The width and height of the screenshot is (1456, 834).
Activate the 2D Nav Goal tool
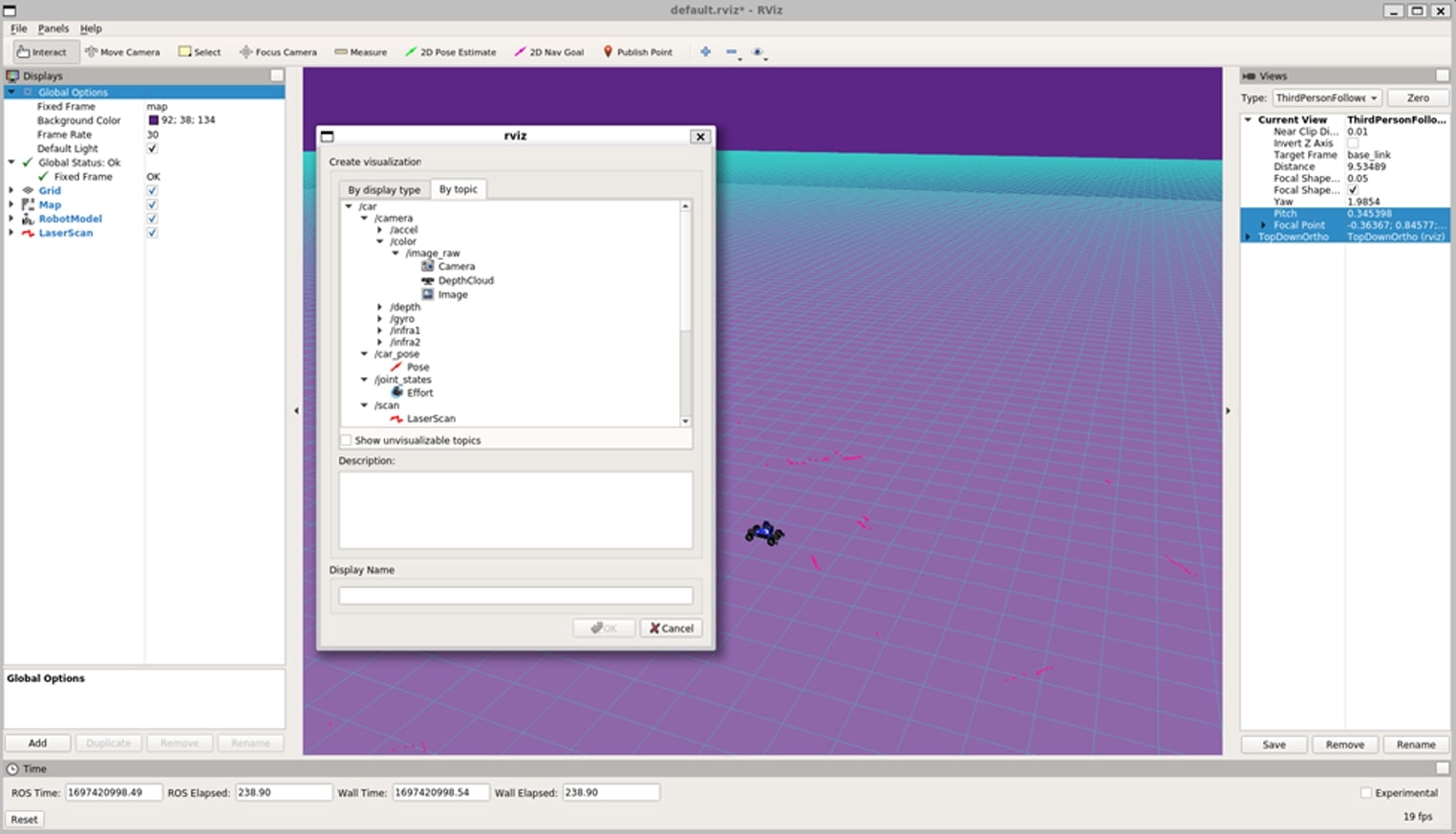pyautogui.click(x=549, y=52)
